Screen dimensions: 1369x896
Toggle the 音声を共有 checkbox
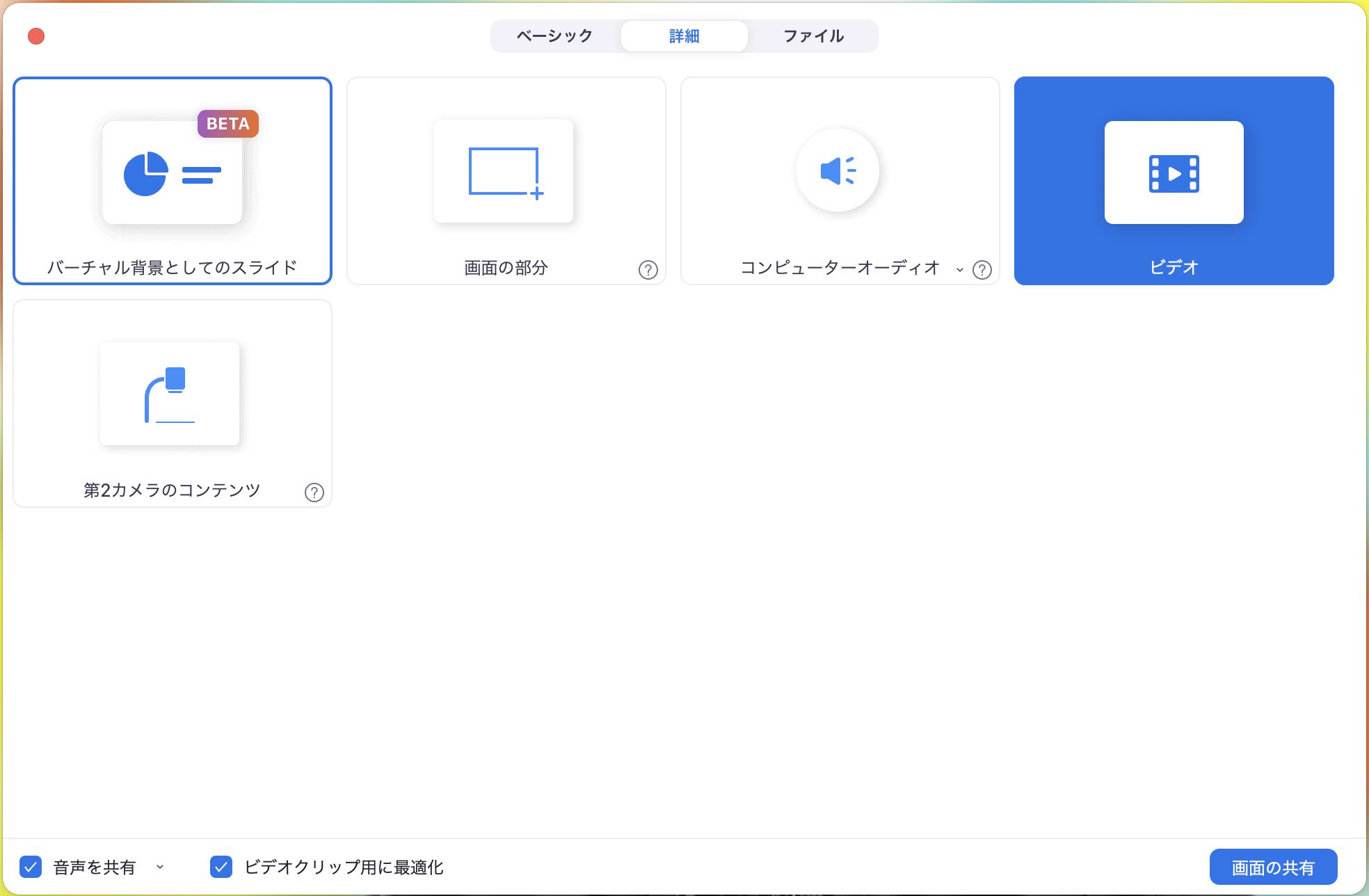31,867
